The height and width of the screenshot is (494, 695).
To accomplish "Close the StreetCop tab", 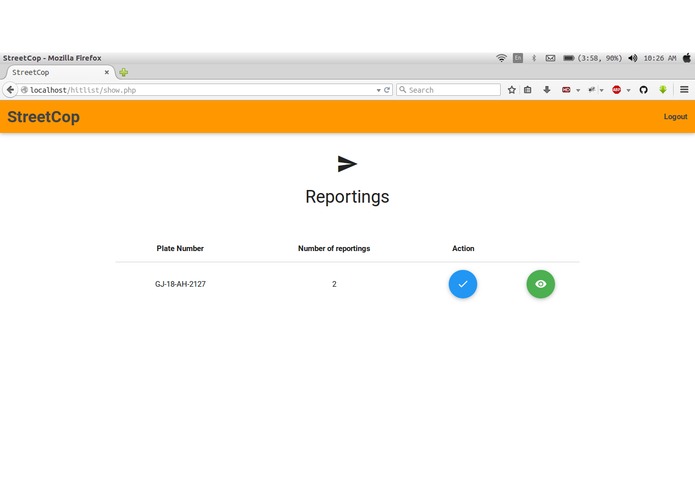I will point(106,72).
